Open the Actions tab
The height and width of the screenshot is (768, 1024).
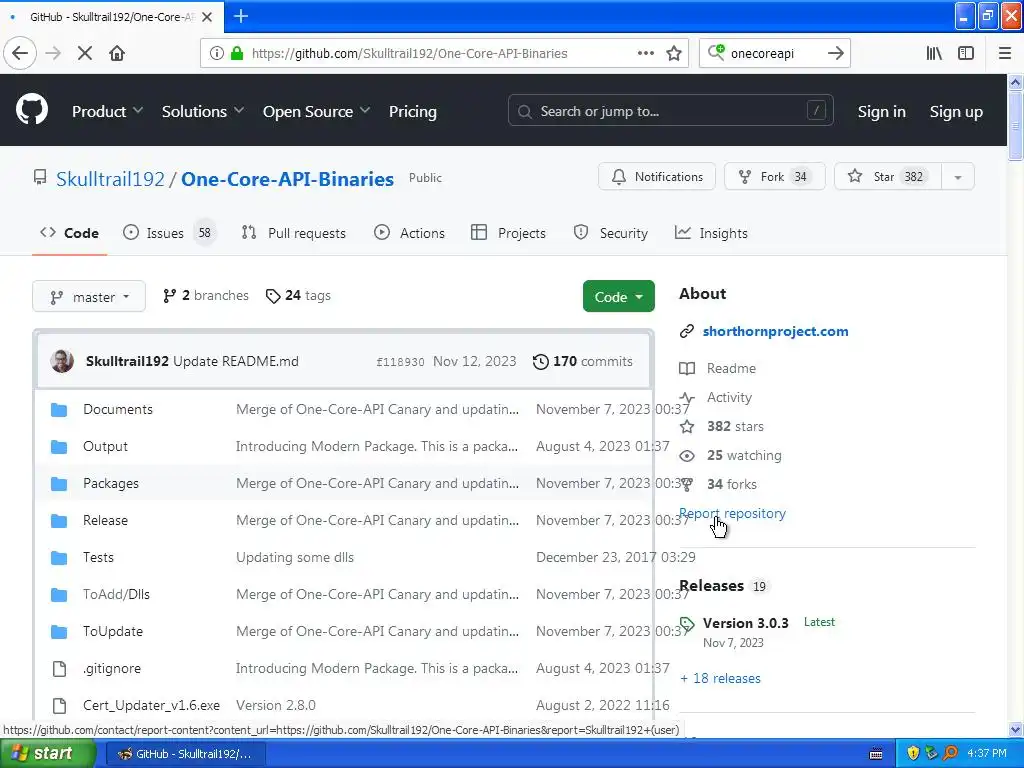[x=409, y=233]
